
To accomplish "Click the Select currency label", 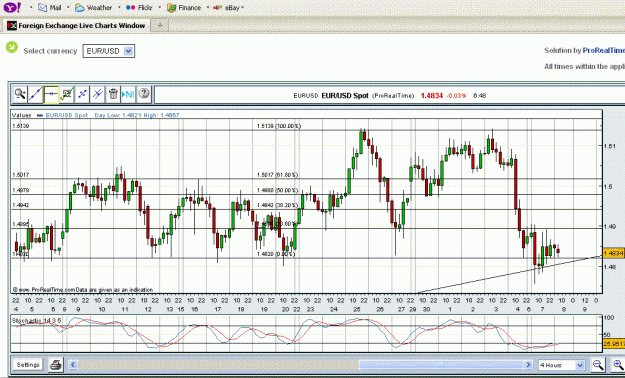I will click(x=50, y=51).
